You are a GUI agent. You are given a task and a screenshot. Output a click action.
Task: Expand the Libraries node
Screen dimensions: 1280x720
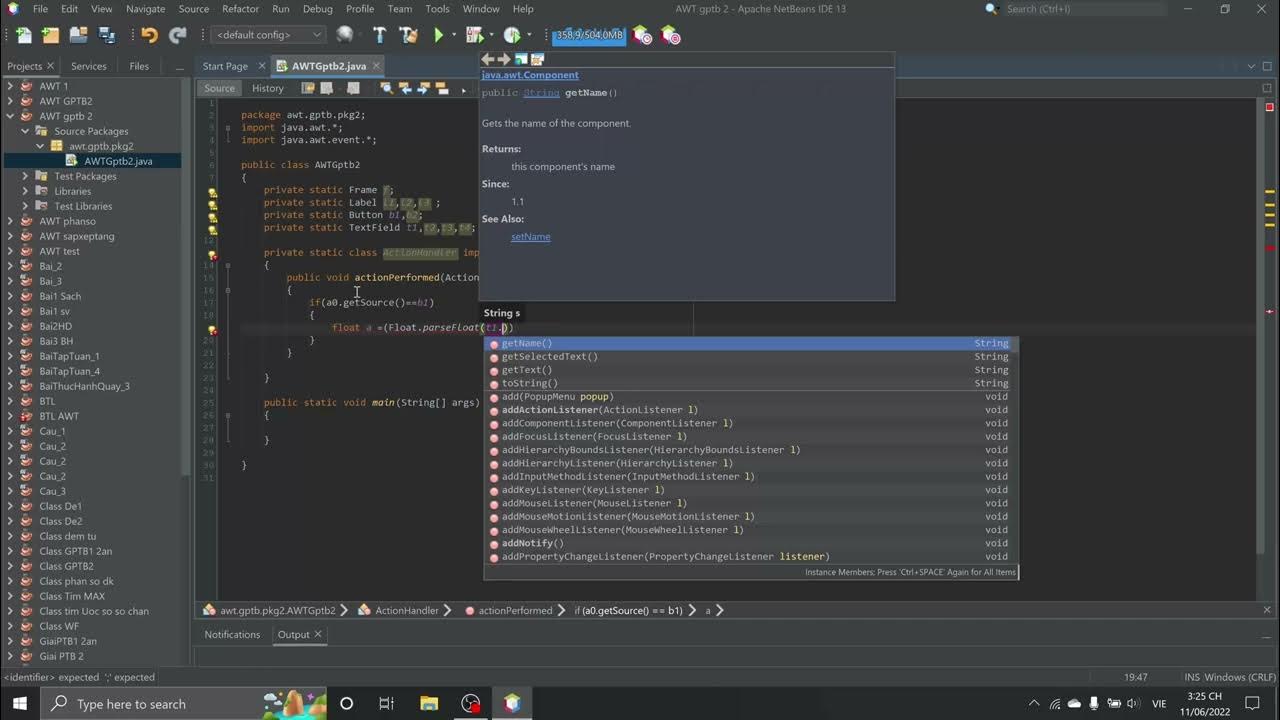(x=26, y=191)
